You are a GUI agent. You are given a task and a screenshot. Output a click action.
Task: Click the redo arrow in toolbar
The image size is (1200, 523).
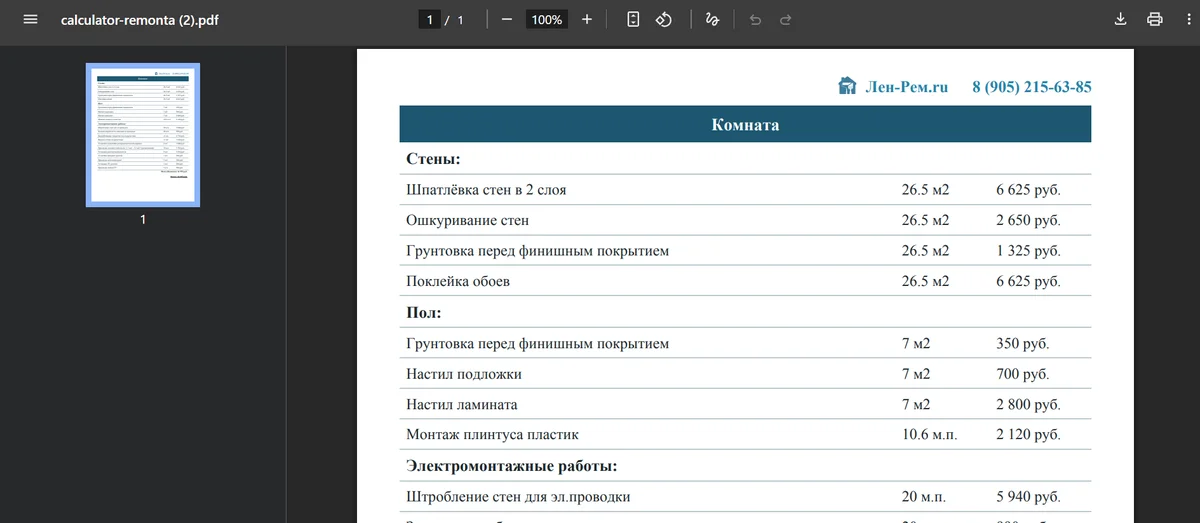(x=785, y=20)
